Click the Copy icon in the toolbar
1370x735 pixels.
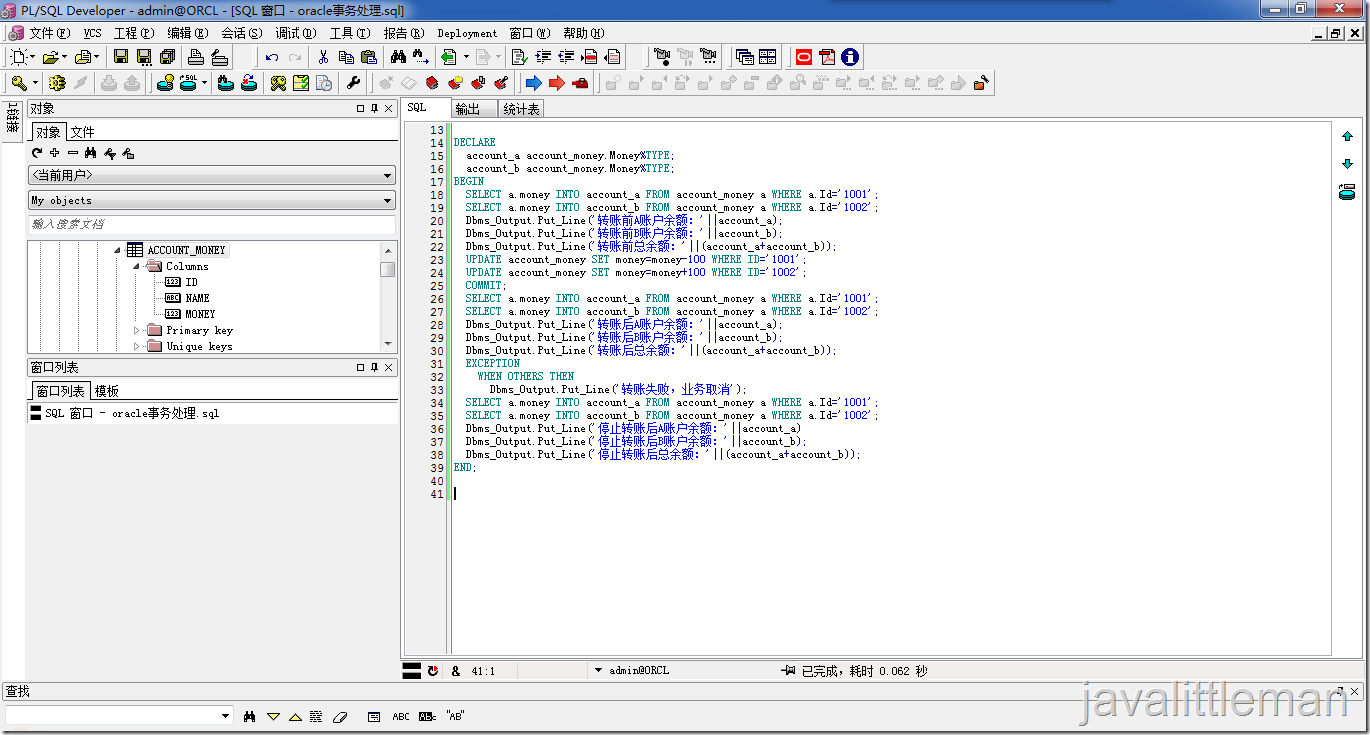click(x=346, y=57)
